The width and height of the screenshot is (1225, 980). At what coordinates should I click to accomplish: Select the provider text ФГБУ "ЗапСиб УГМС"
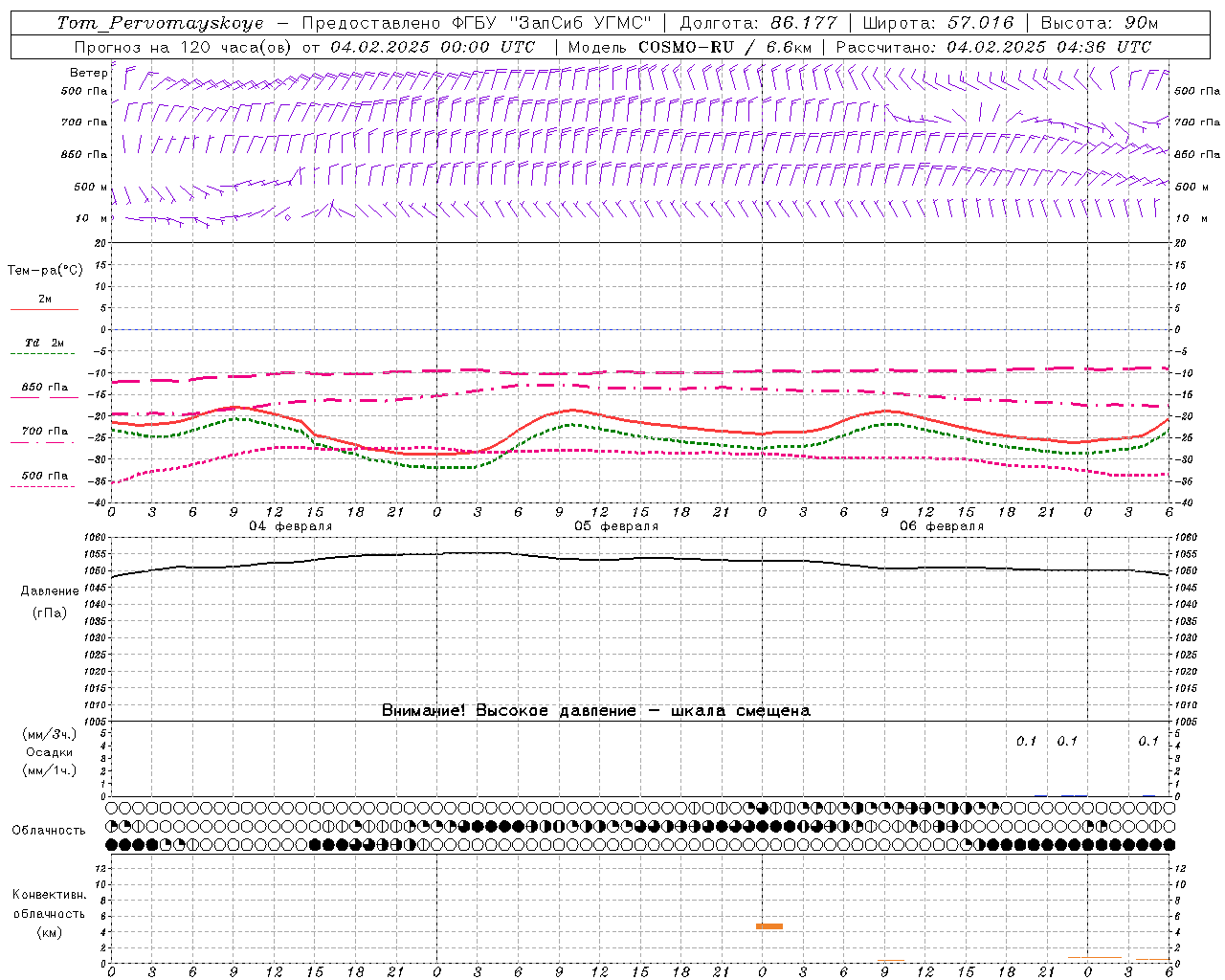click(x=552, y=23)
